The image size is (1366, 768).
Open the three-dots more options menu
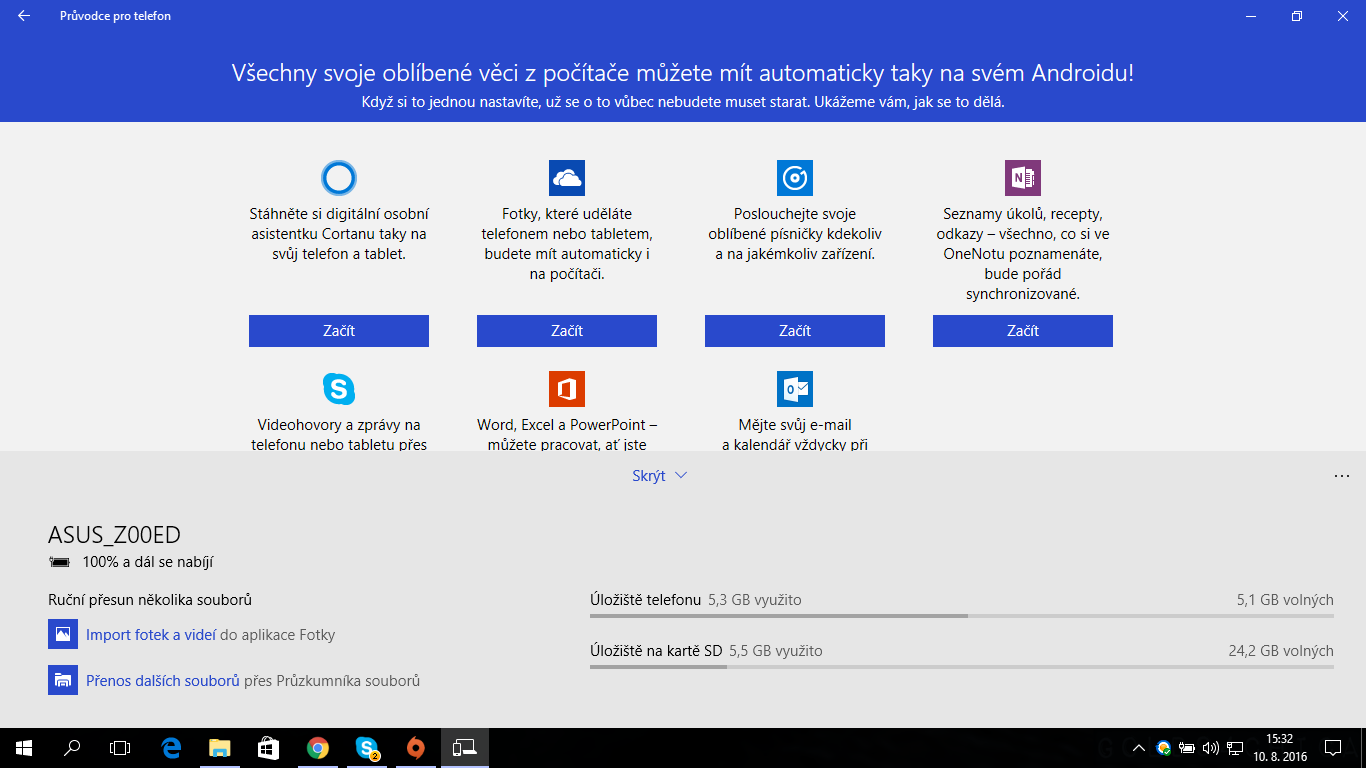(x=1342, y=477)
